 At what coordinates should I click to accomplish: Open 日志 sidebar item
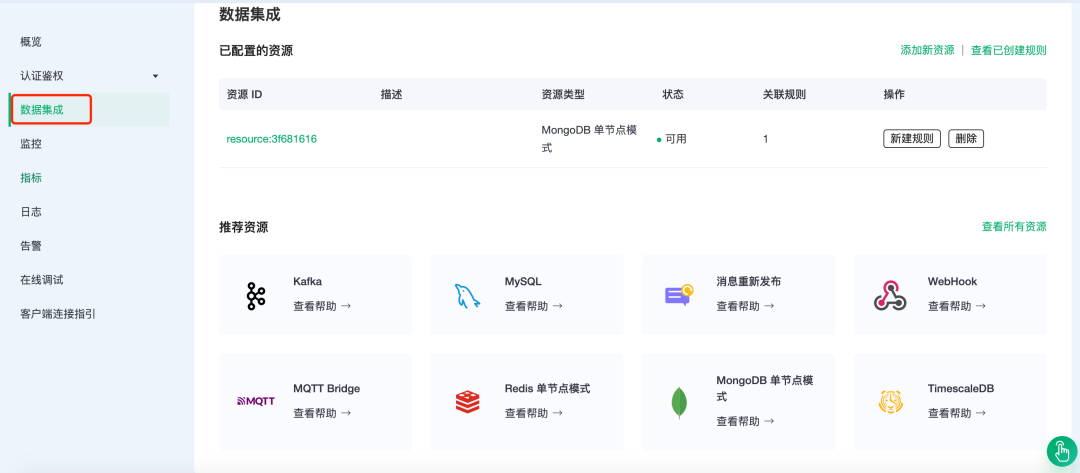[x=31, y=211]
